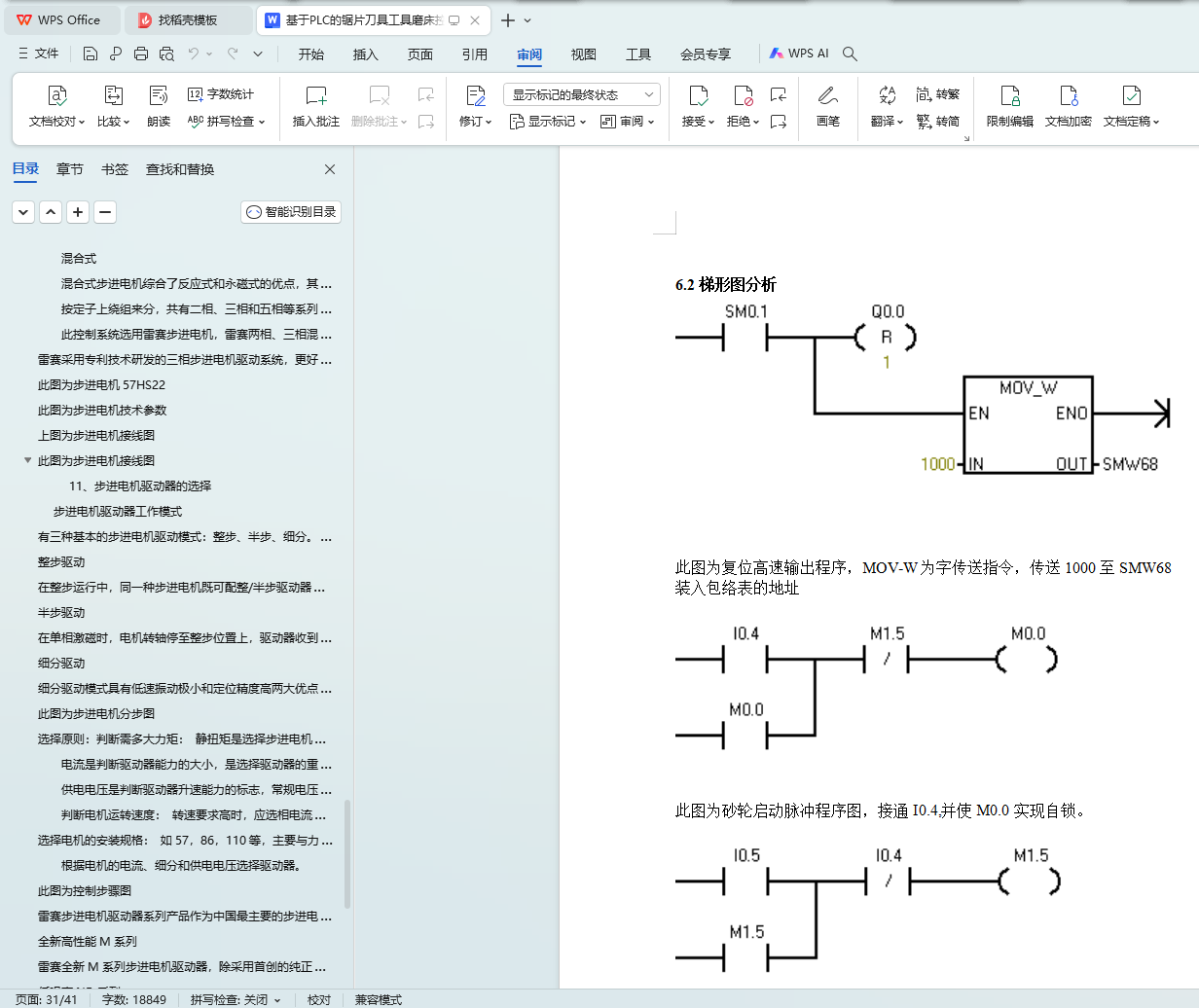Select outline item 整步驱动
1199x1008 pixels.
61,562
